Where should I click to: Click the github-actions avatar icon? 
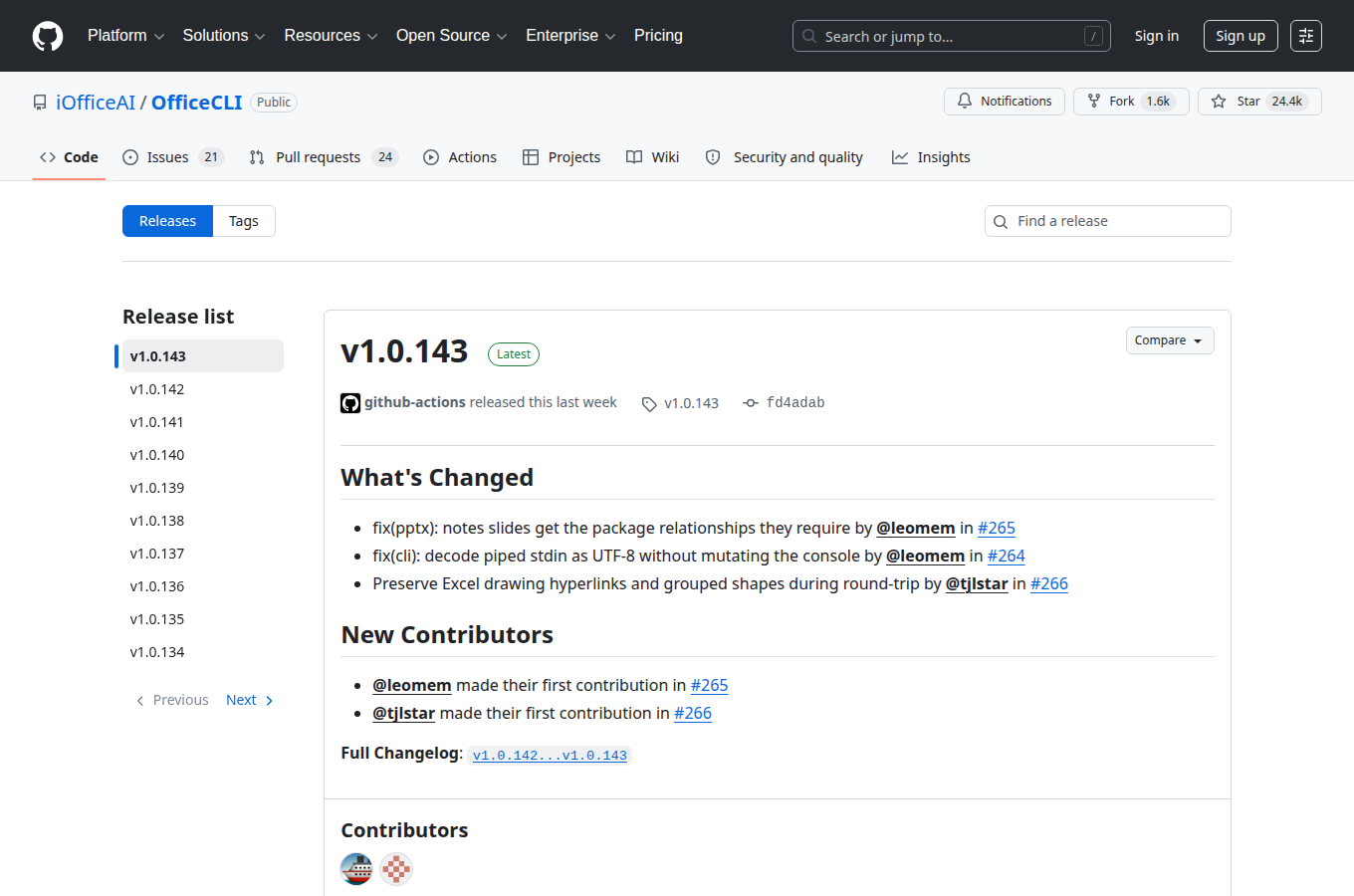(x=350, y=403)
